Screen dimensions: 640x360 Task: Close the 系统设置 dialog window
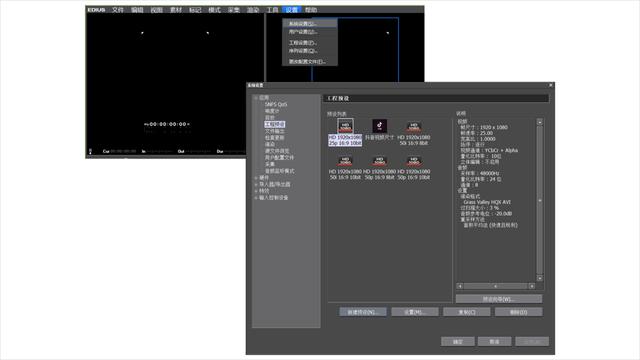click(551, 85)
